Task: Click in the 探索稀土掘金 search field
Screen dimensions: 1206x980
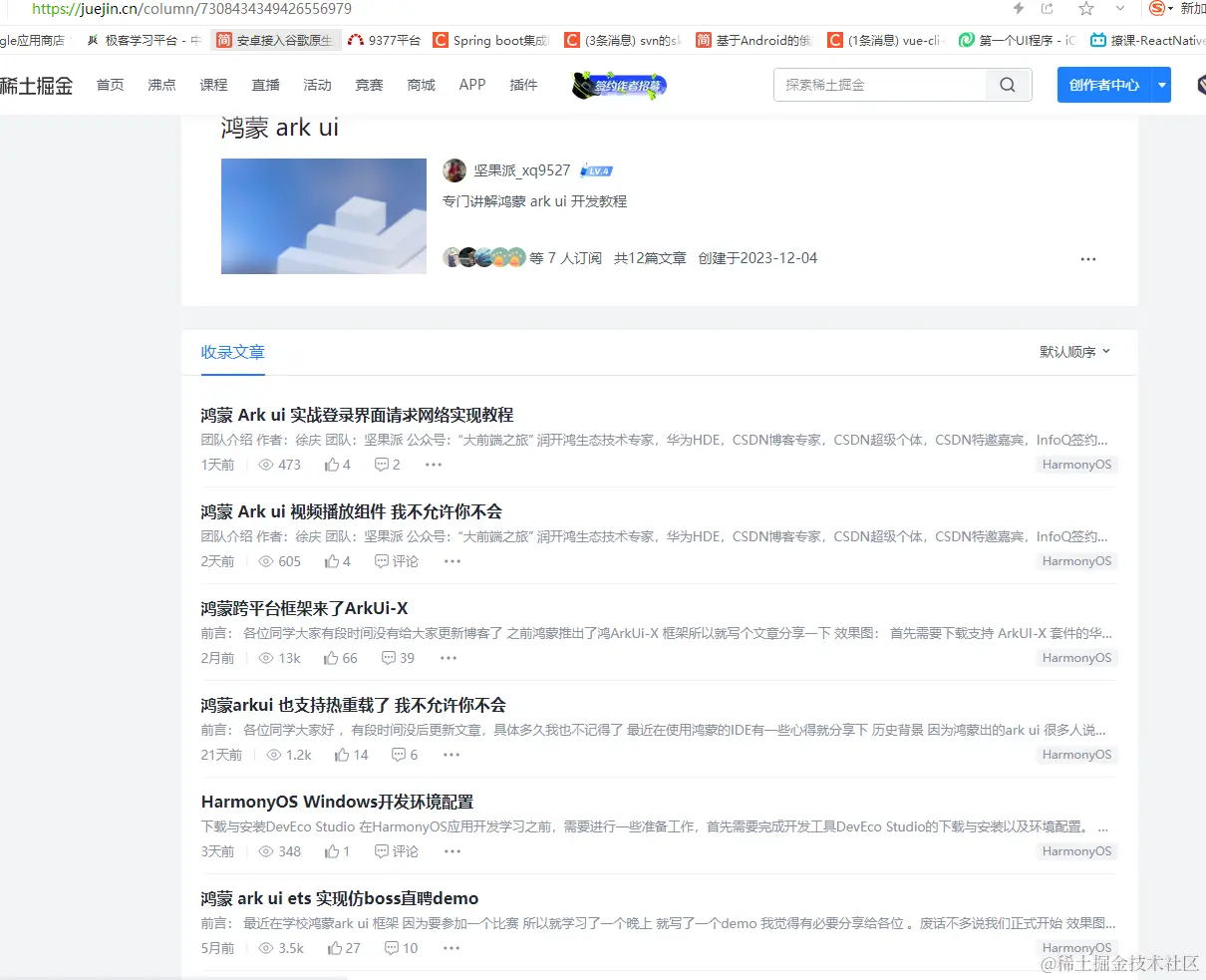Action: point(880,85)
